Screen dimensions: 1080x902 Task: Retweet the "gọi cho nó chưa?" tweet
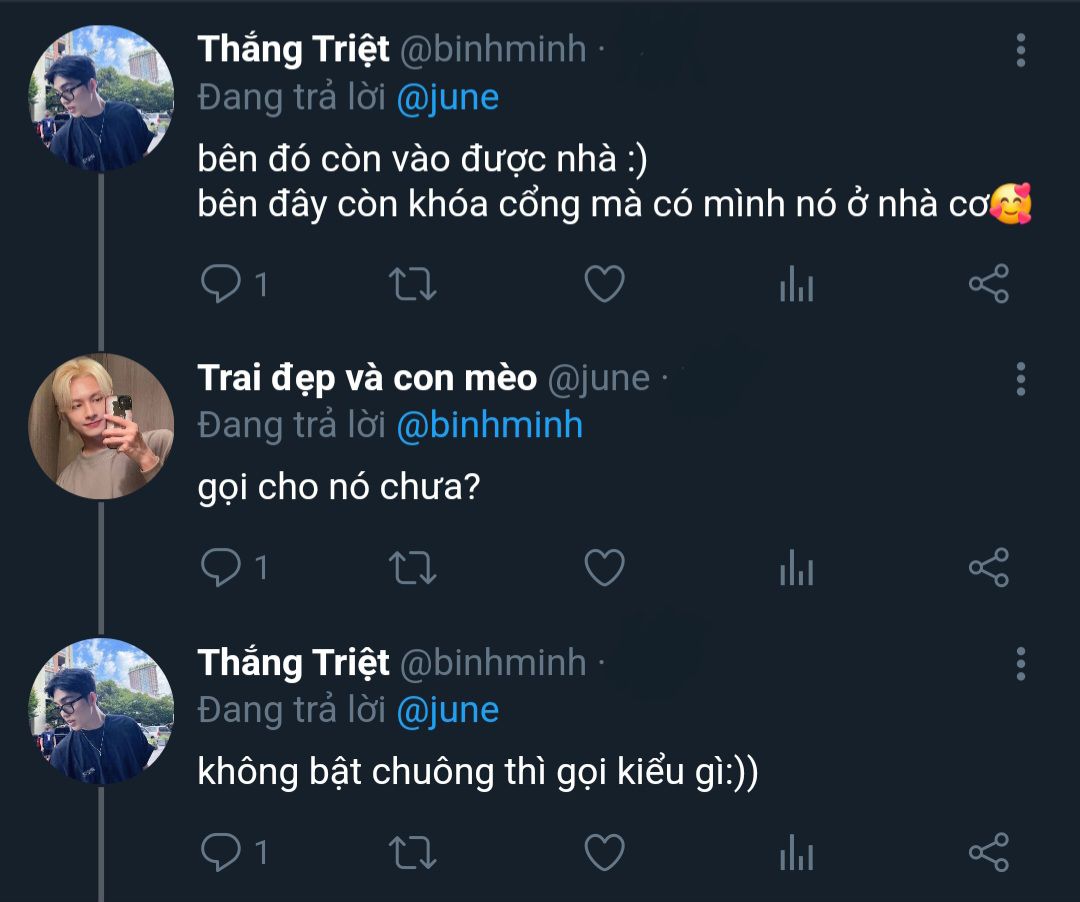coord(411,568)
